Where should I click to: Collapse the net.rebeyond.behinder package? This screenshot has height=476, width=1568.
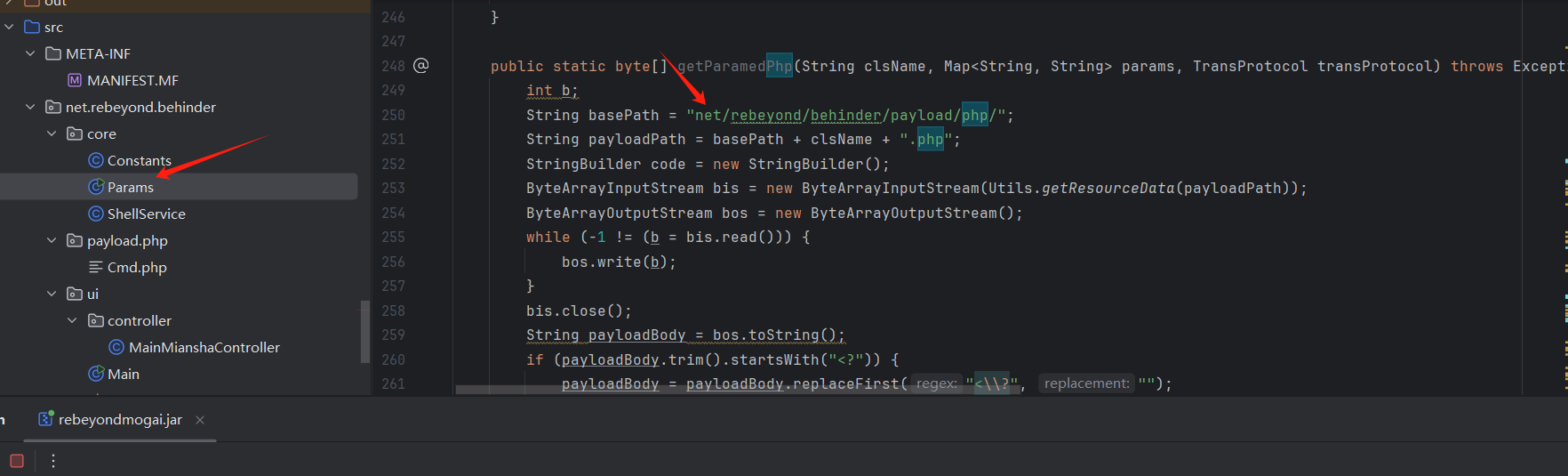point(30,107)
